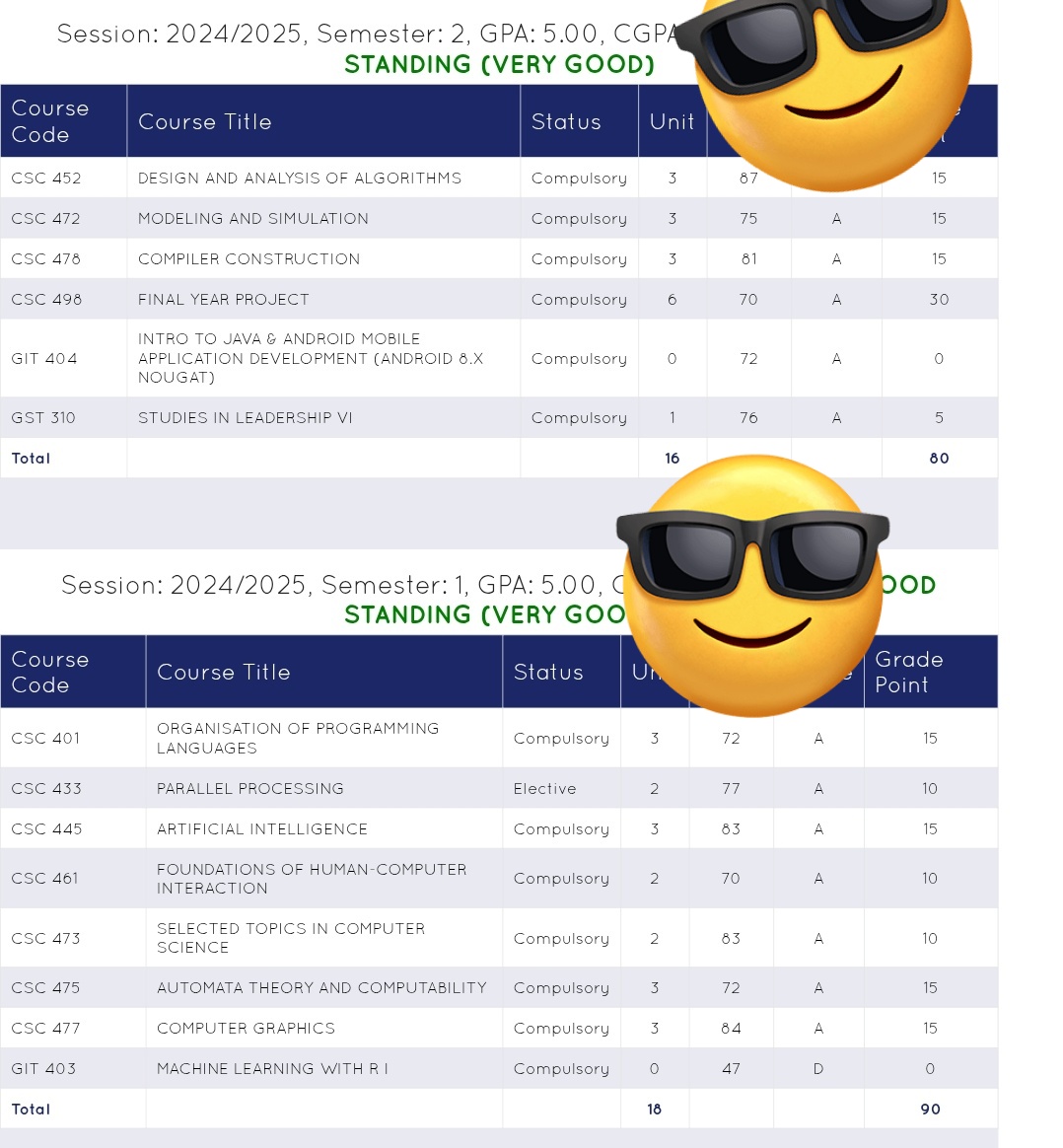Click the course code CSC 401

click(45, 738)
